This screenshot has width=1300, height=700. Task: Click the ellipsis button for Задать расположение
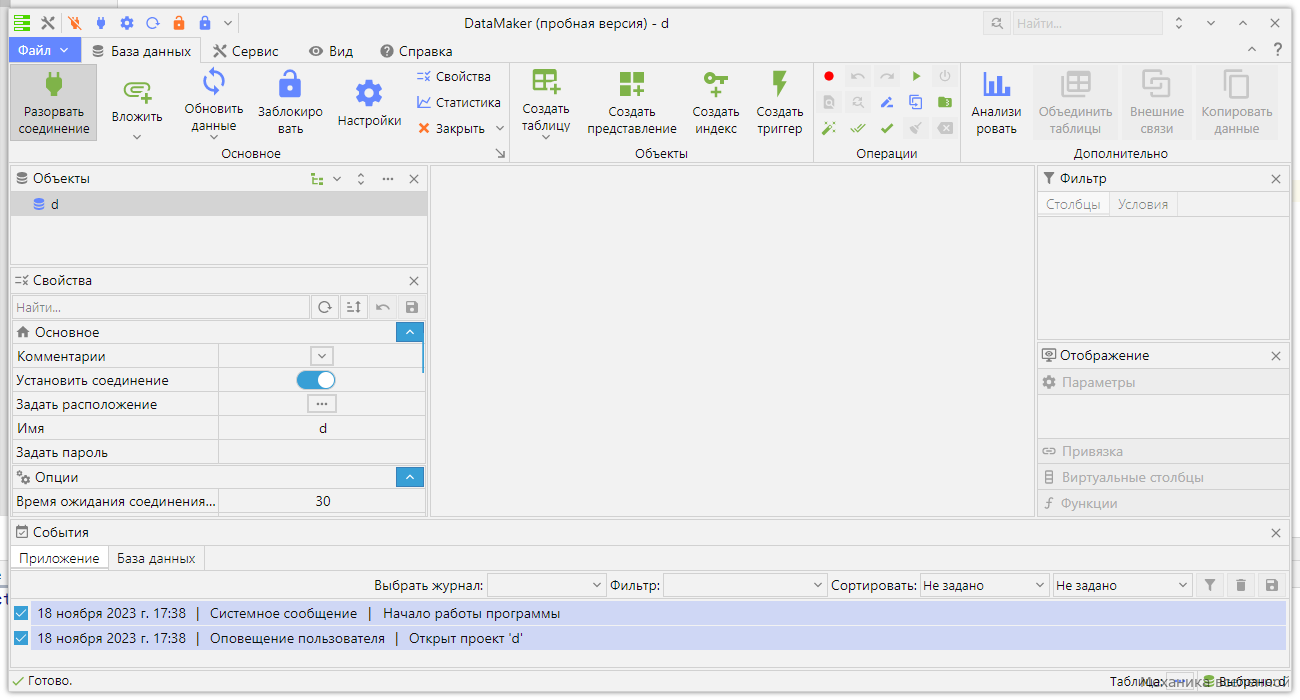point(321,404)
